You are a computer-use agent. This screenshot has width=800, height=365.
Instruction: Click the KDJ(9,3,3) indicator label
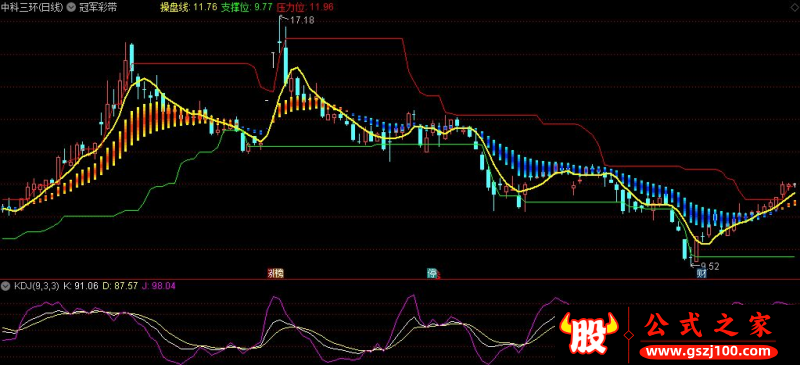(x=36, y=286)
